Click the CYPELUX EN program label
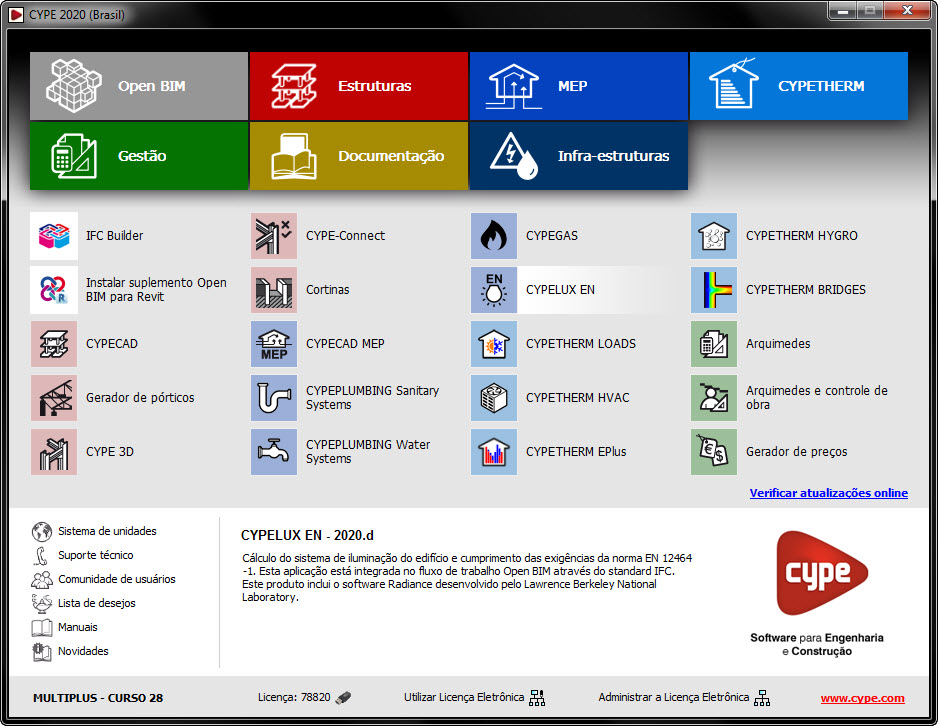The image size is (938, 726). [561, 290]
